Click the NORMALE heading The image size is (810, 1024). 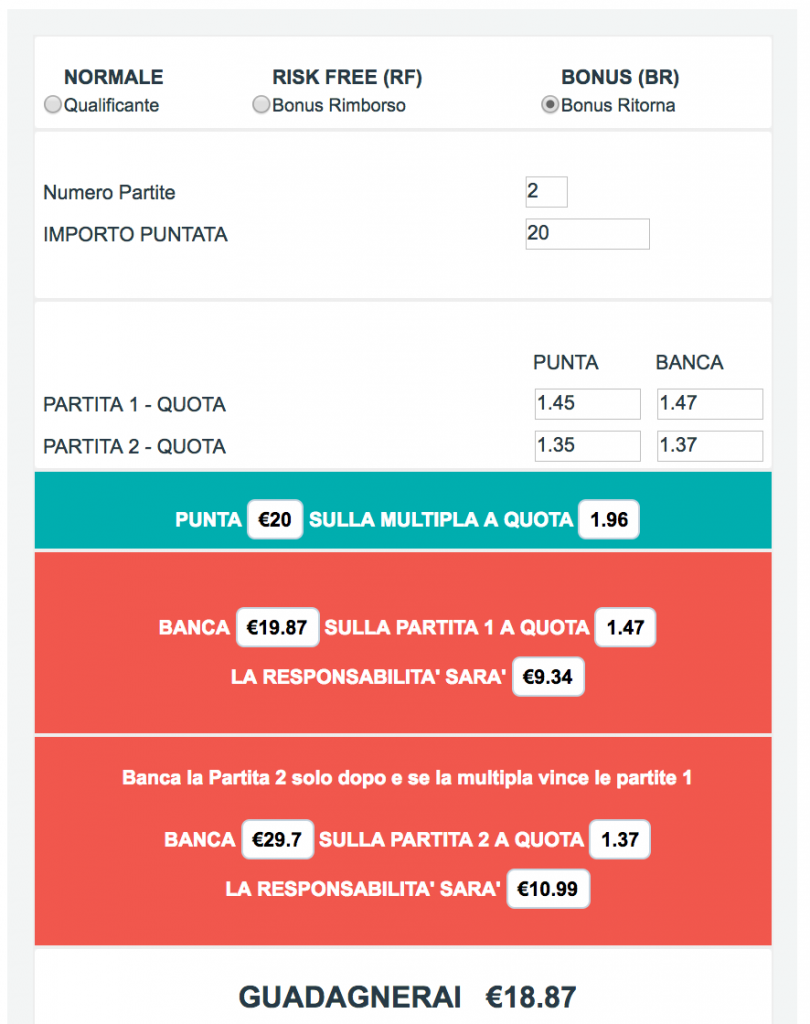[113, 78]
